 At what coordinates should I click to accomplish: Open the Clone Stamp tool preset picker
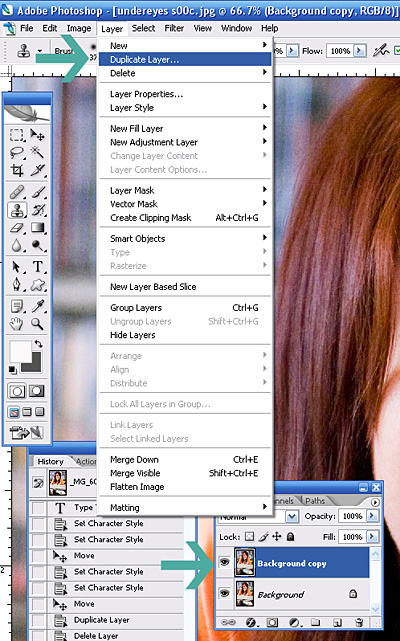tap(40, 51)
